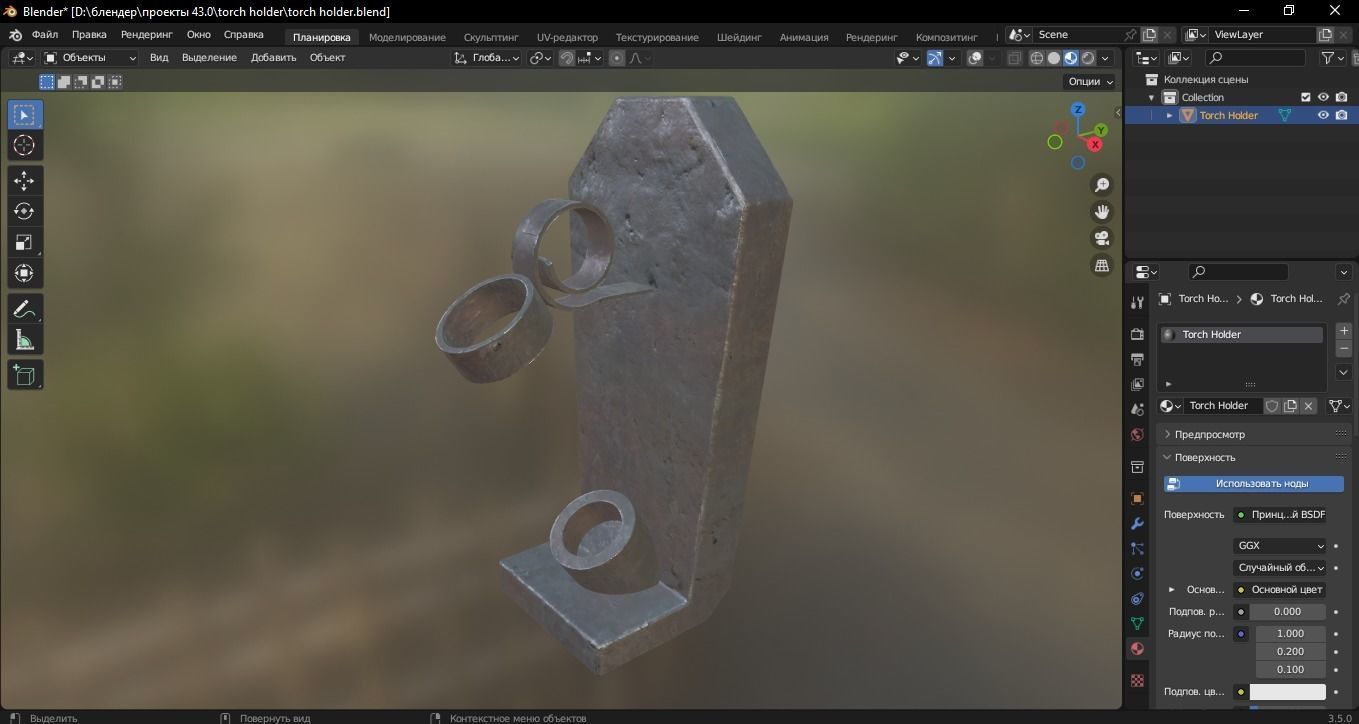Select the Scale tool
The width and height of the screenshot is (1359, 724).
point(25,242)
